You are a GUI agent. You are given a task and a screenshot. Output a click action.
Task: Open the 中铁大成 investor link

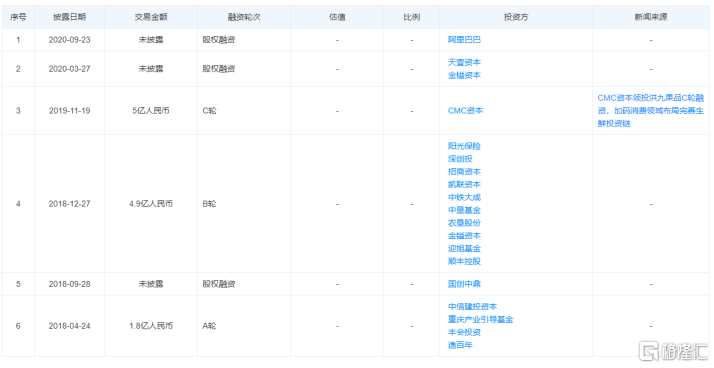click(x=464, y=197)
